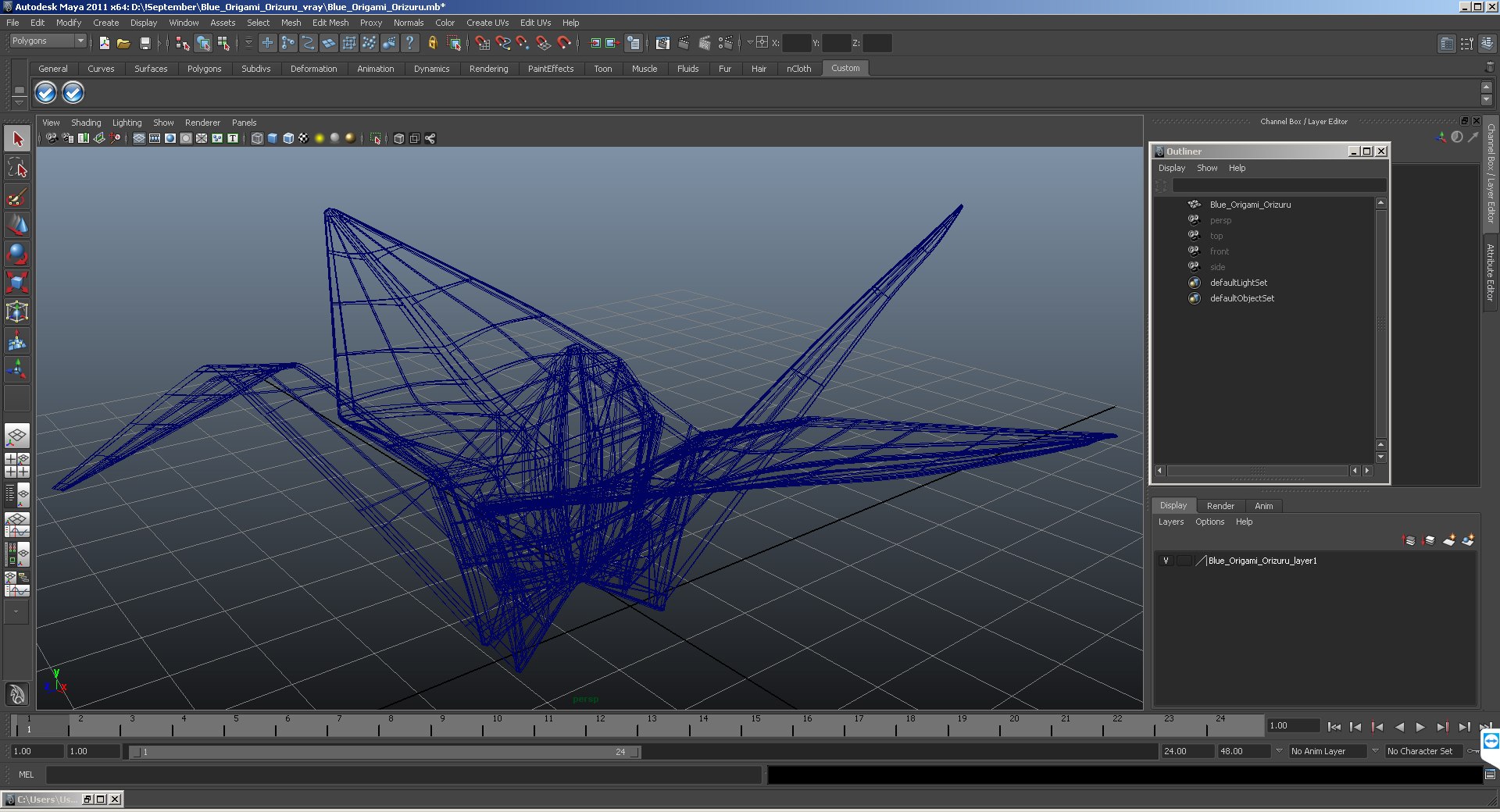The width and height of the screenshot is (1500, 812).
Task: Create new empty layer icon
Action: pos(1449,540)
